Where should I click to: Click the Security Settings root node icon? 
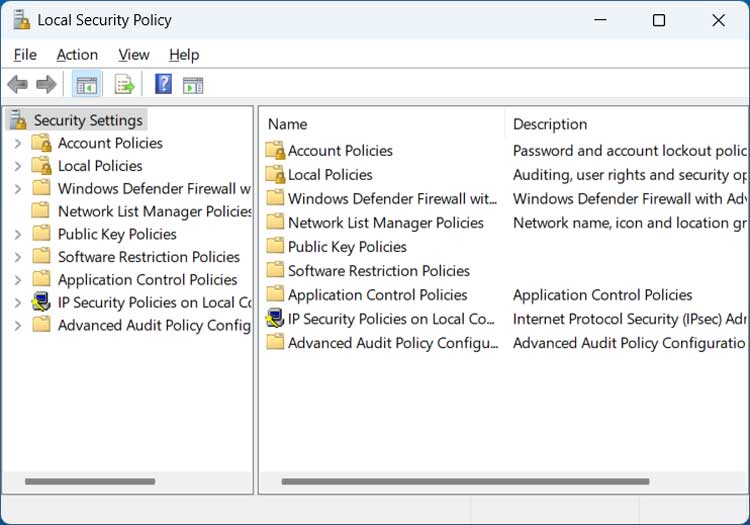coord(18,120)
